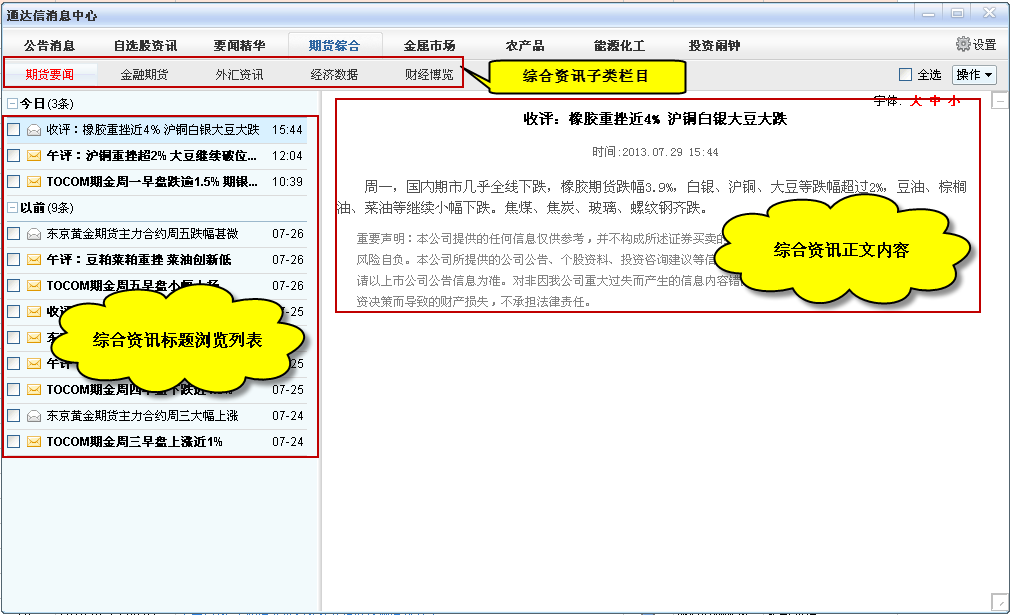The height and width of the screenshot is (615, 1012).
Task: Open the 午评：豆粕菜粕重挫 菜油创新低 headline
Action: pyautogui.click(x=138, y=260)
